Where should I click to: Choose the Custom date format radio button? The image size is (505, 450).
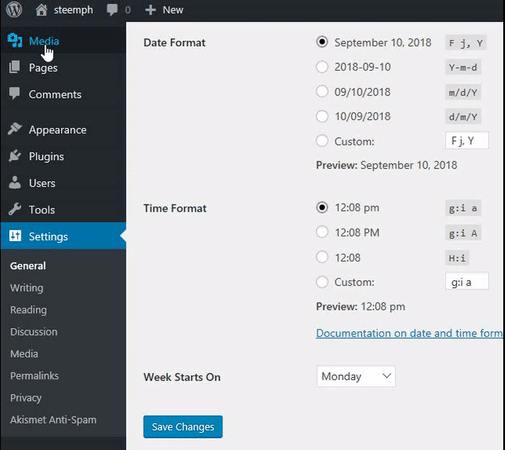322,141
